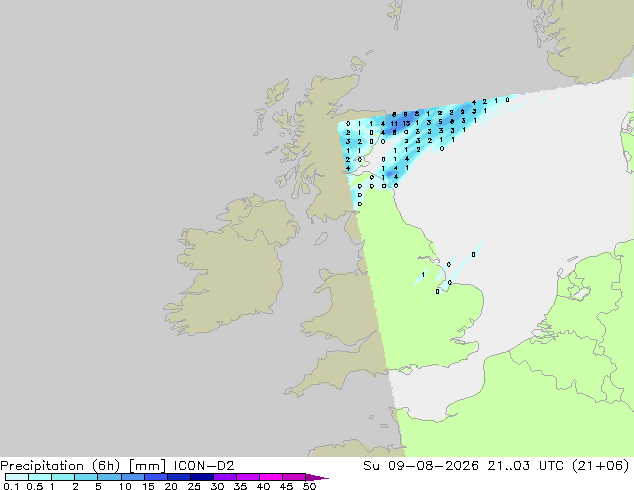
Task: Click the 40–45 mm legend color swatch
Action: tap(271, 477)
